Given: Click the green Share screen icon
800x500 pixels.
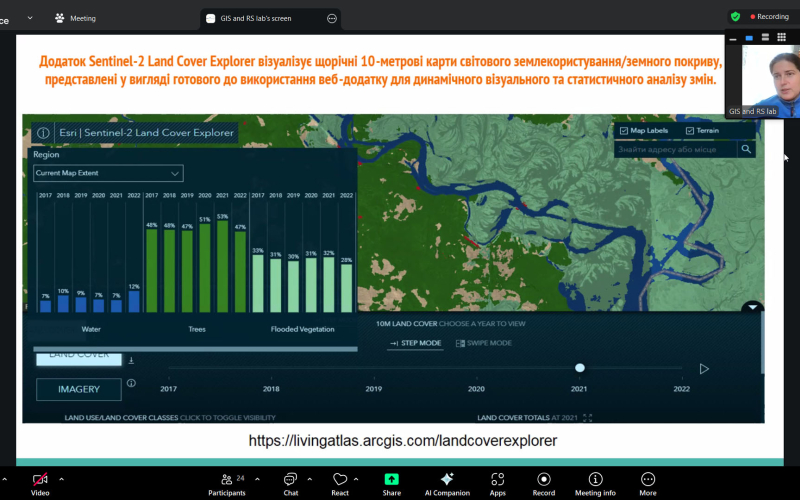Looking at the screenshot, I should (391, 480).
